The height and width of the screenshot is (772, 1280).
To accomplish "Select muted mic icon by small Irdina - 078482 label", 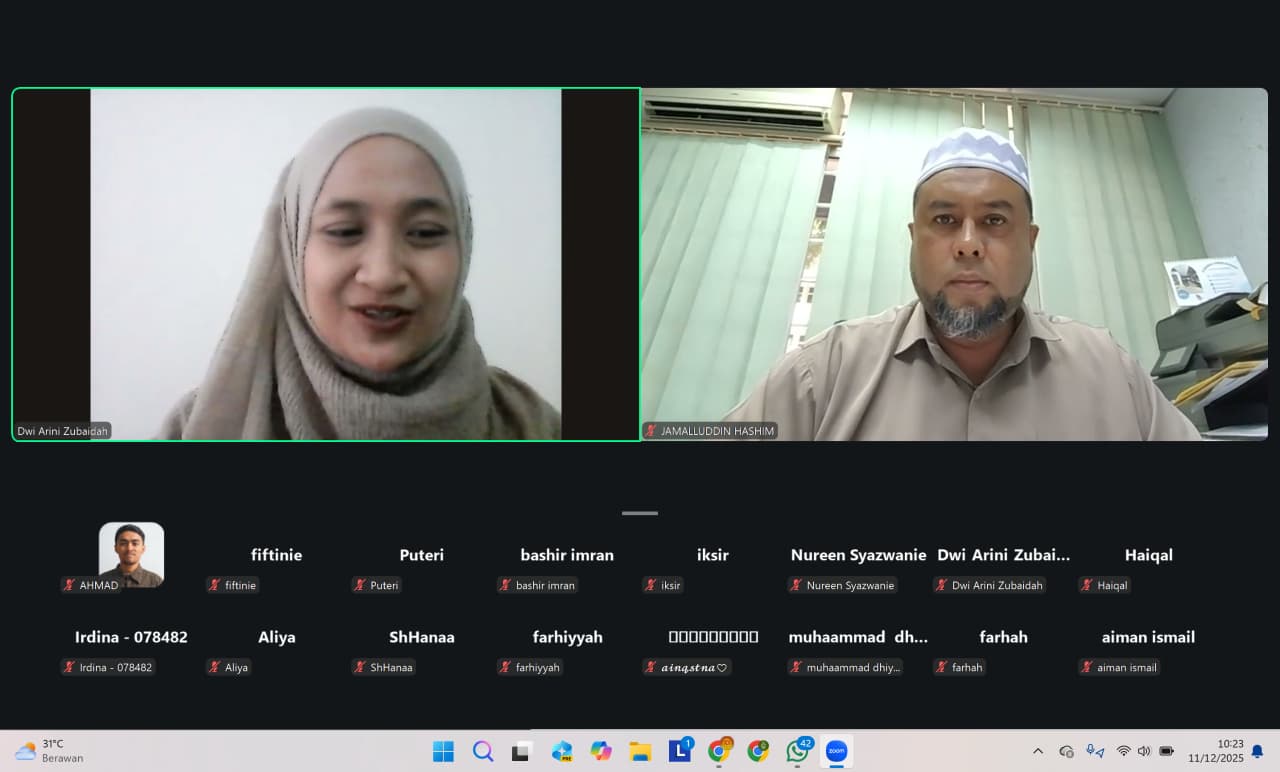I will point(70,667).
